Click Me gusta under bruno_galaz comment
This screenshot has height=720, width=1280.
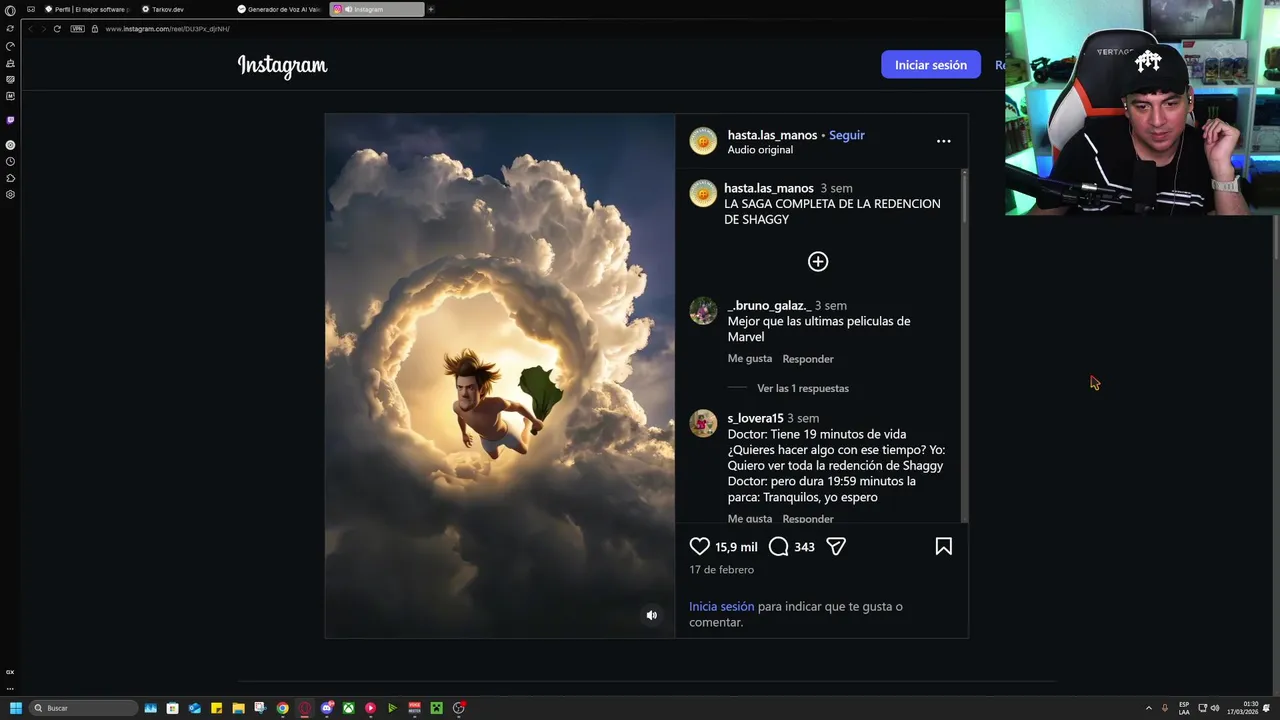(750, 359)
